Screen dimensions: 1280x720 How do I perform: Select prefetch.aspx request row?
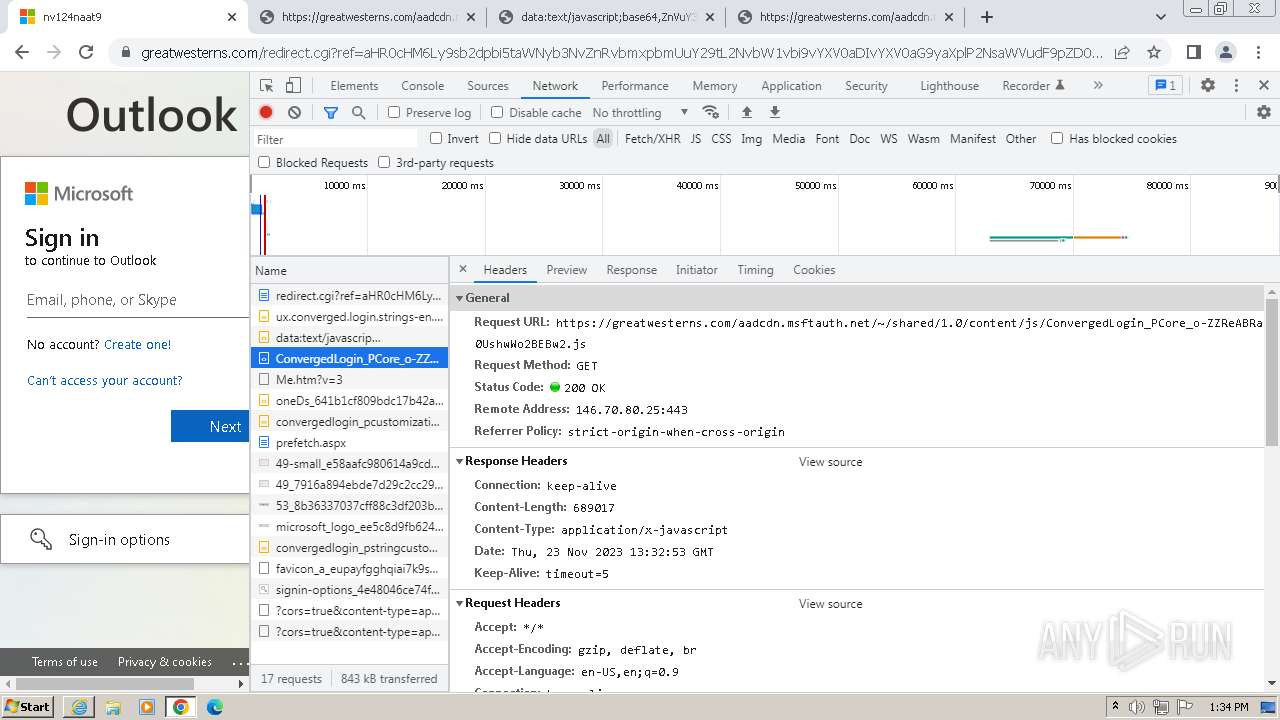(349, 443)
